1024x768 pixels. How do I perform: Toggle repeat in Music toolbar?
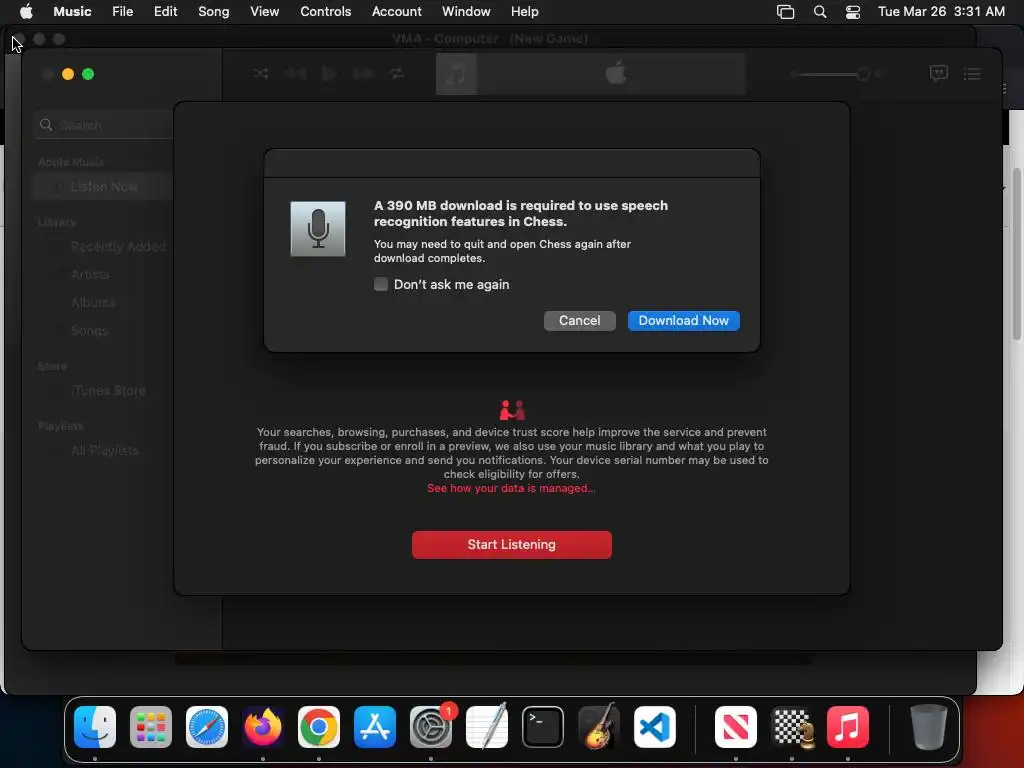[x=397, y=73]
